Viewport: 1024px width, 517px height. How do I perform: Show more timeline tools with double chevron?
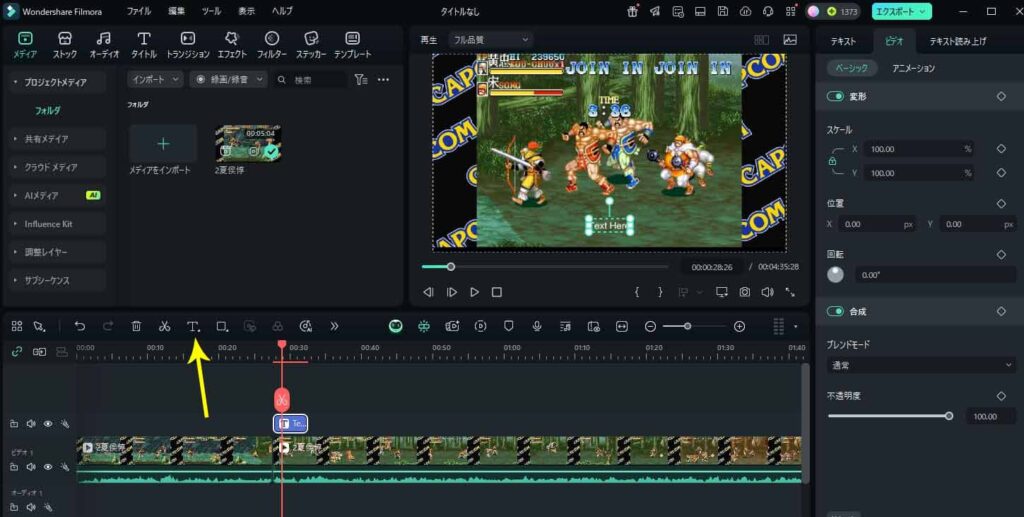coord(334,326)
